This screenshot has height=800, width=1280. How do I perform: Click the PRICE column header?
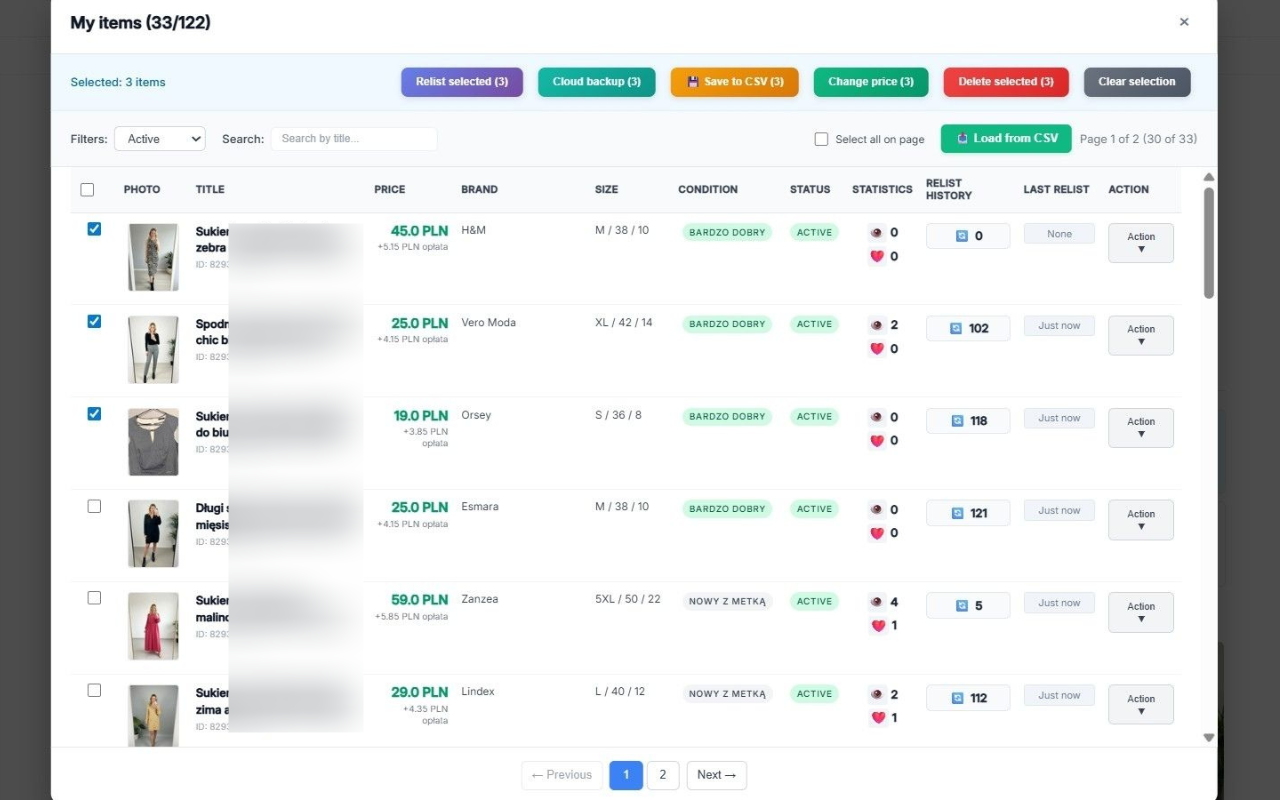pyautogui.click(x=390, y=190)
